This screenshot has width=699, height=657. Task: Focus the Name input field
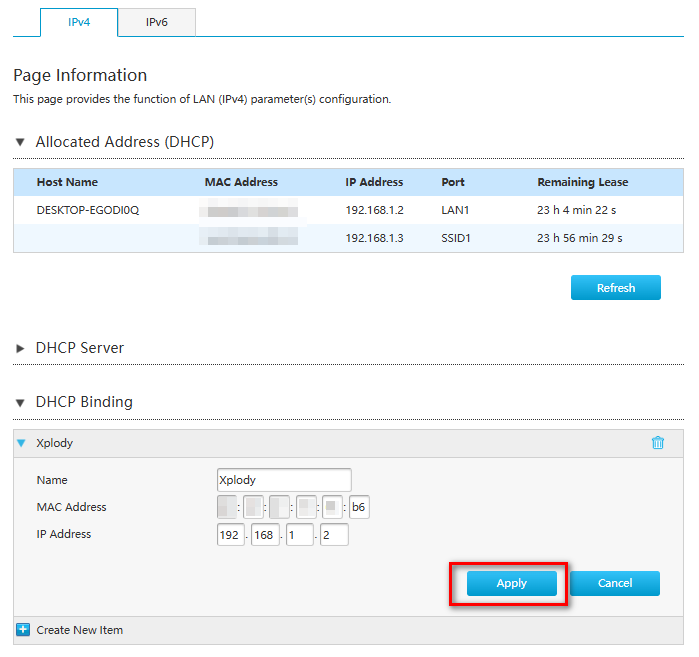click(x=284, y=480)
